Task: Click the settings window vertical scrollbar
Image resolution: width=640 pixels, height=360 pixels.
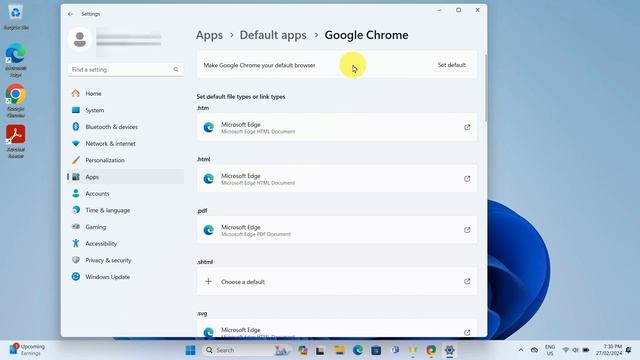Action: (x=485, y=88)
